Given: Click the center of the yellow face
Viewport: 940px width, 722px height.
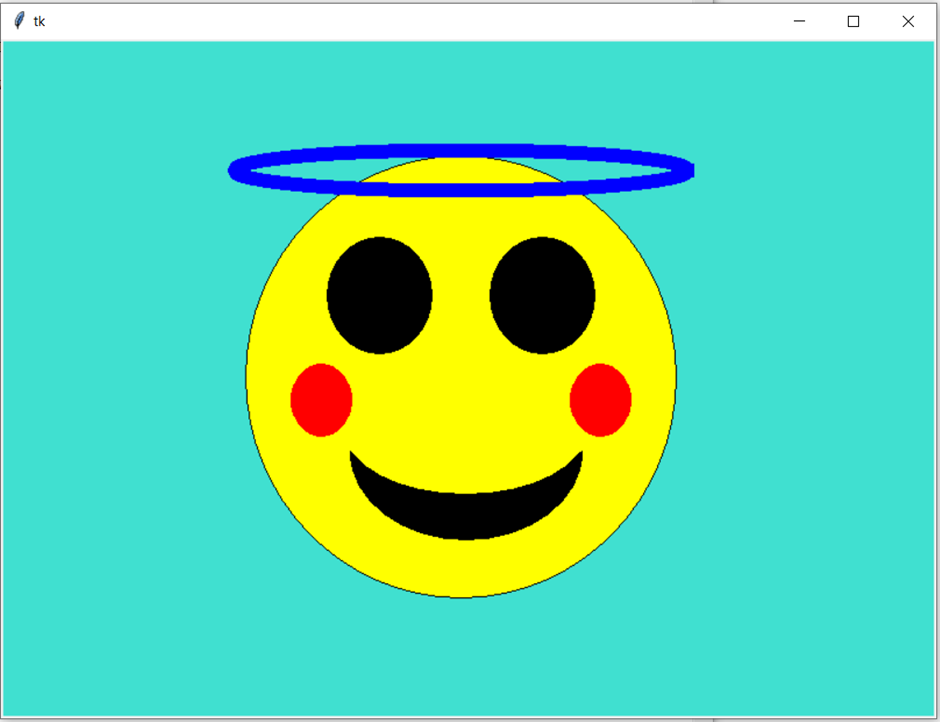Looking at the screenshot, I should [460, 380].
